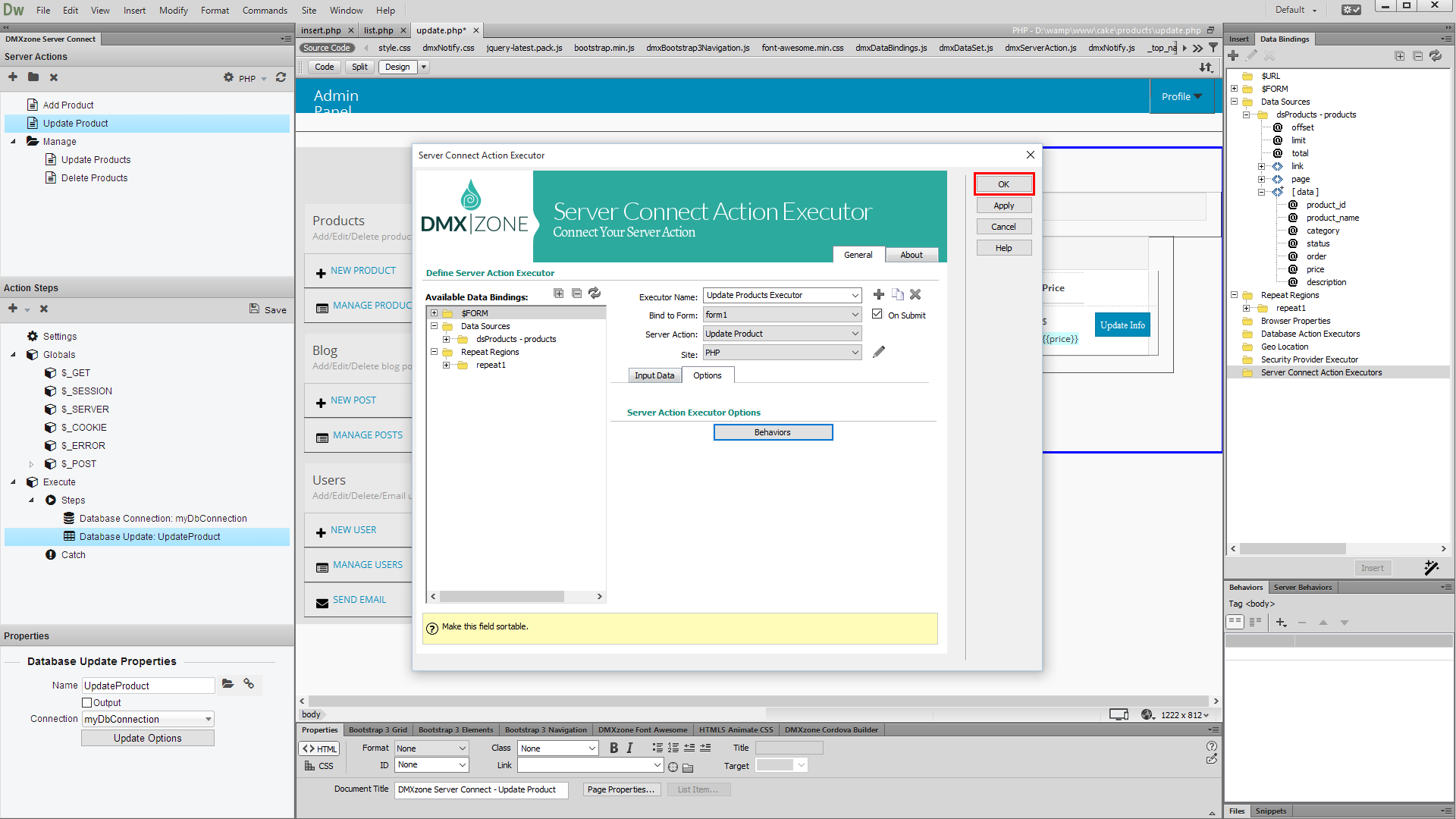Refresh Server Actions list
Image resolution: width=1456 pixels, height=819 pixels.
click(x=281, y=77)
